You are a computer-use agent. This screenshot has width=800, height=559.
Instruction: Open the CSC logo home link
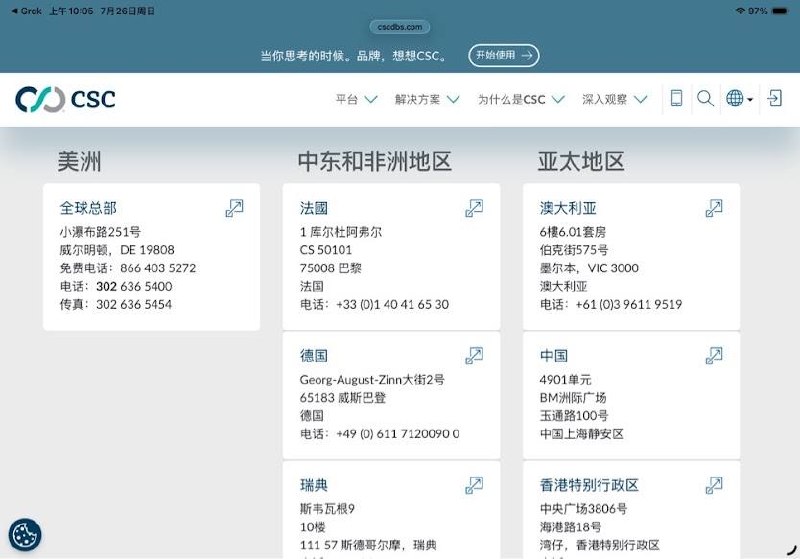tap(65, 99)
